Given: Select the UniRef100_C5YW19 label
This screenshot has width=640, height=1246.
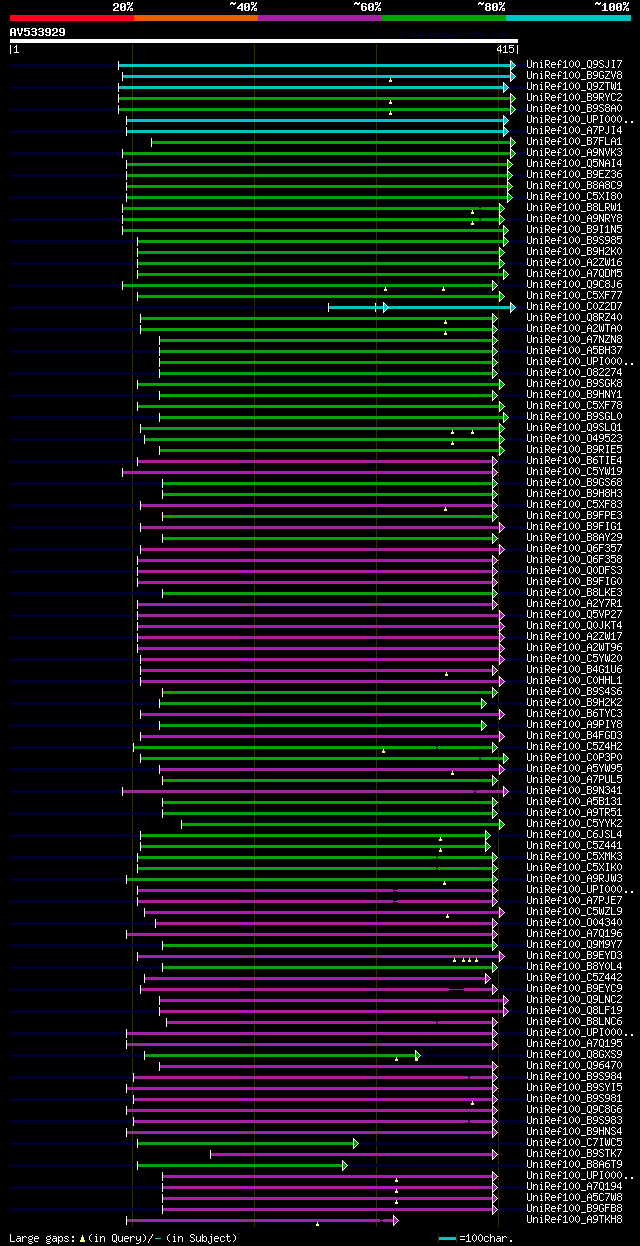Looking at the screenshot, I should [574, 471].
